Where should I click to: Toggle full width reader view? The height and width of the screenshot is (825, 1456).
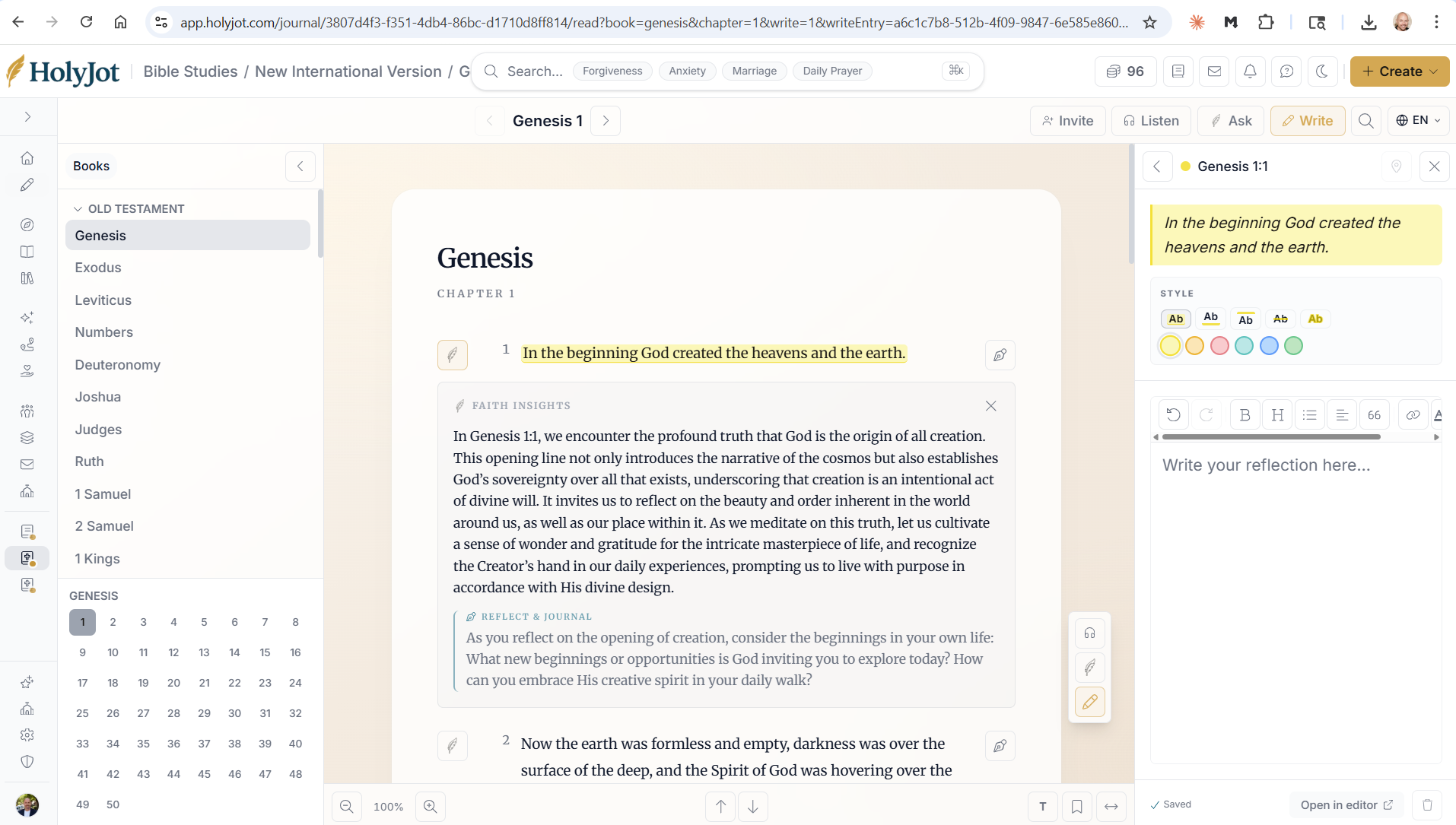point(1111,807)
